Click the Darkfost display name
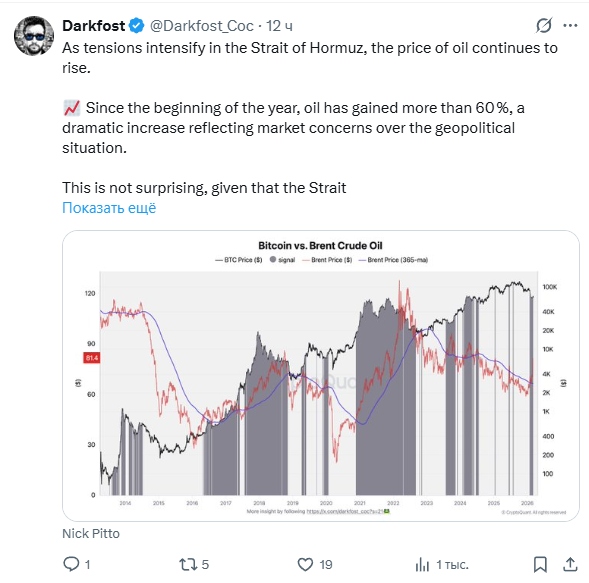 (94, 26)
